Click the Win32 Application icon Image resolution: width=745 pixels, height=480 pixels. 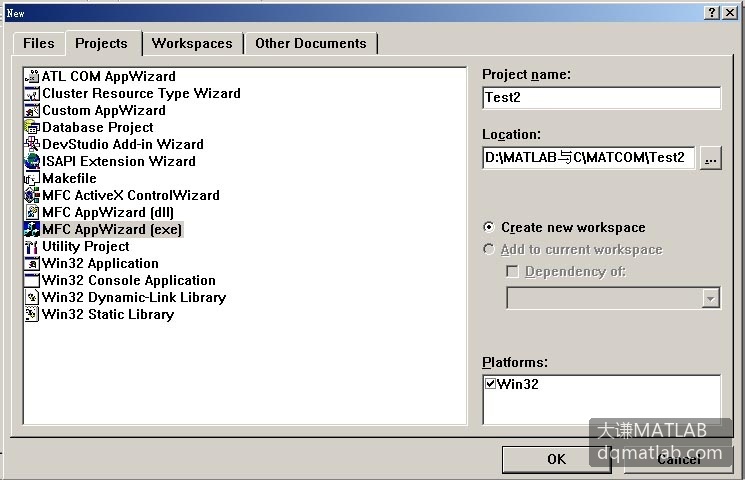pos(32,263)
